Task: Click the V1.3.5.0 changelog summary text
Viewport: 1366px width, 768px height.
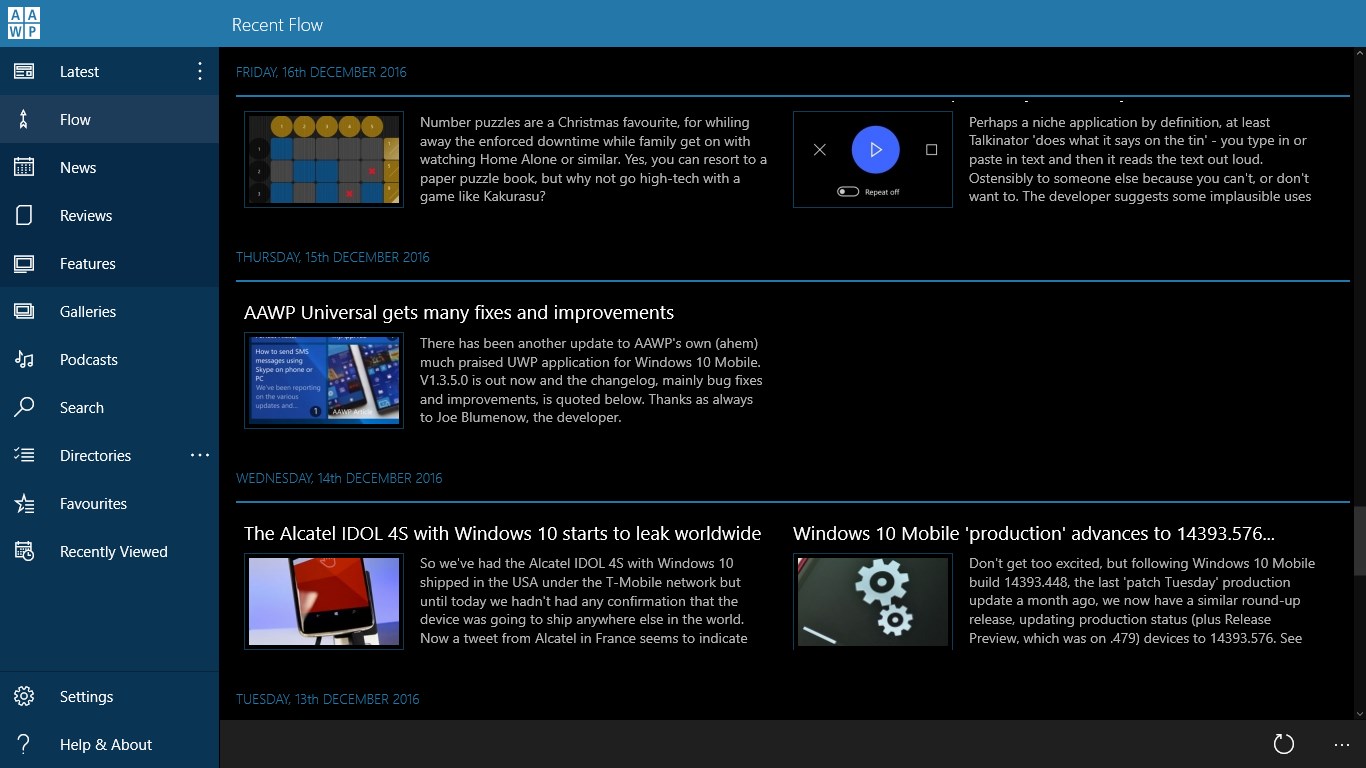Action: click(x=592, y=380)
